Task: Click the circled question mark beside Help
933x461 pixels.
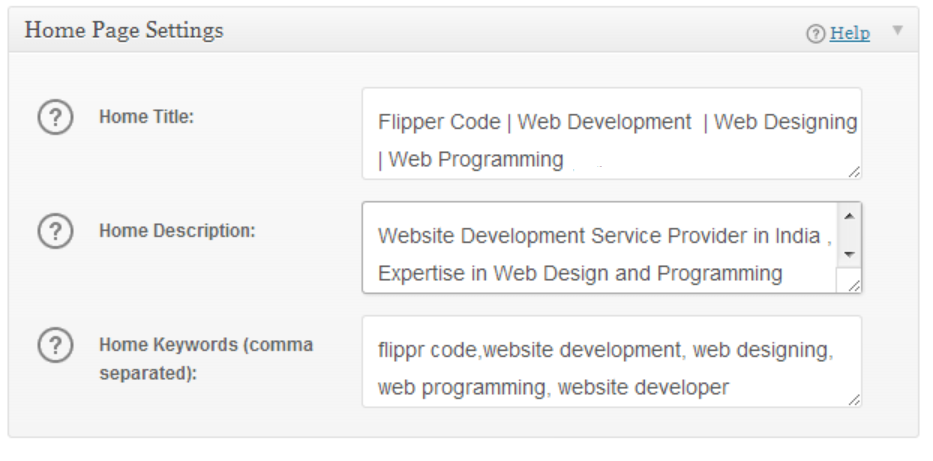Action: click(x=816, y=34)
